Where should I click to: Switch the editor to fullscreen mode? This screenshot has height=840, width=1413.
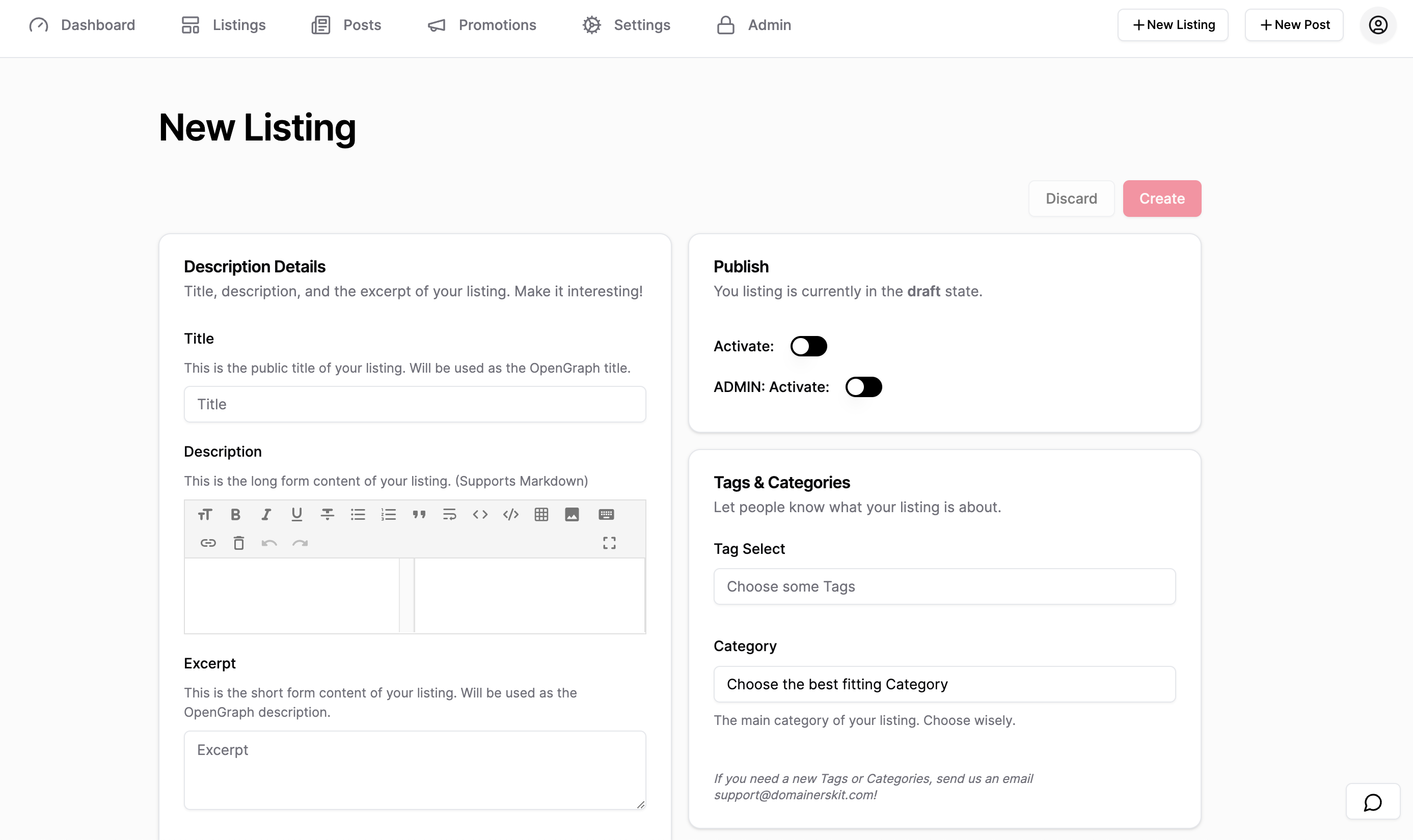tap(609, 543)
